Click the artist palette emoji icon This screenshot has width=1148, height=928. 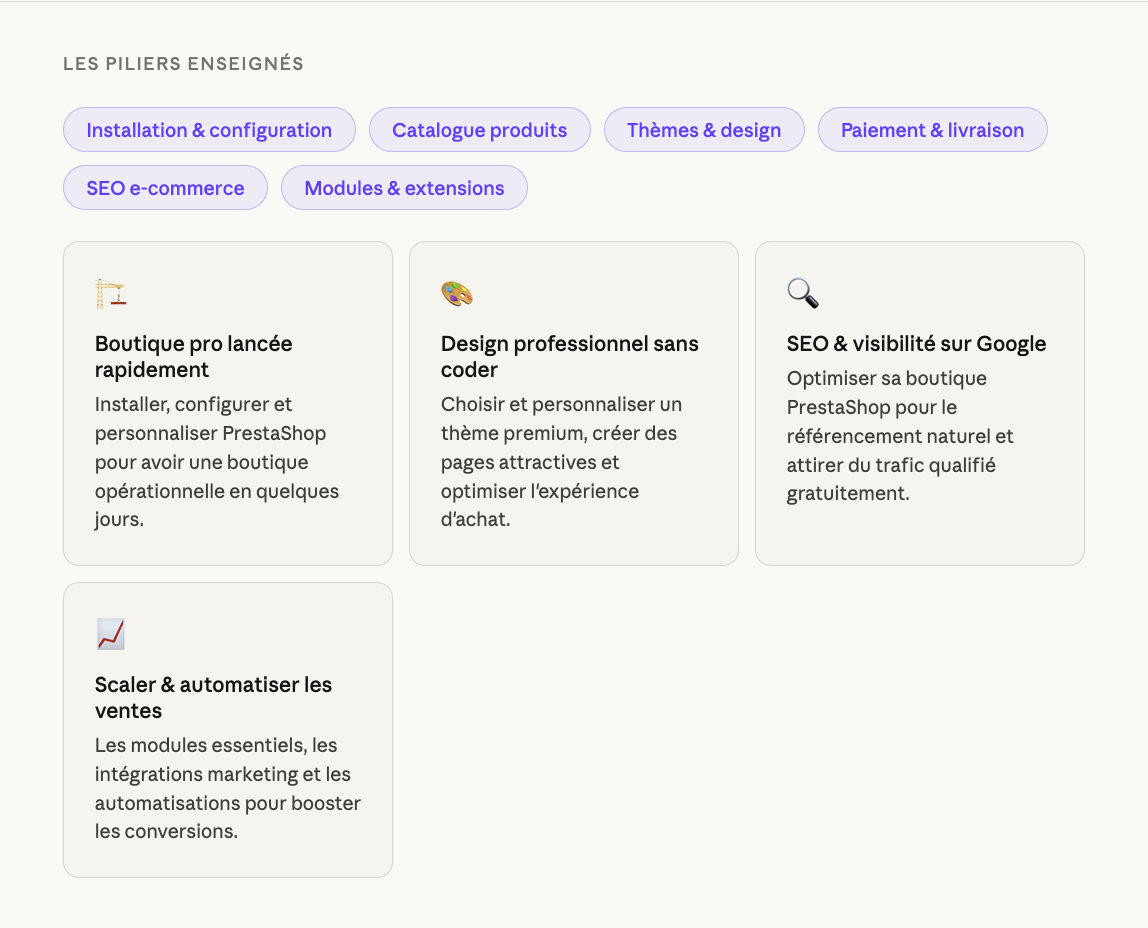coord(457,294)
